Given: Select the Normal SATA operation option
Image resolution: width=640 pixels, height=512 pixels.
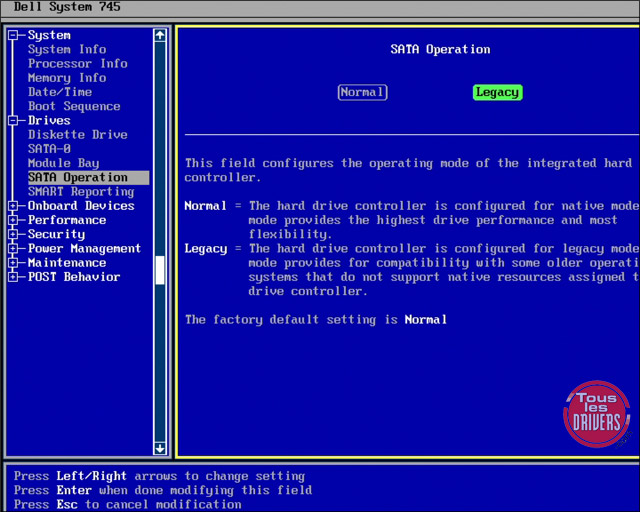Looking at the screenshot, I should pyautogui.click(x=362, y=92).
